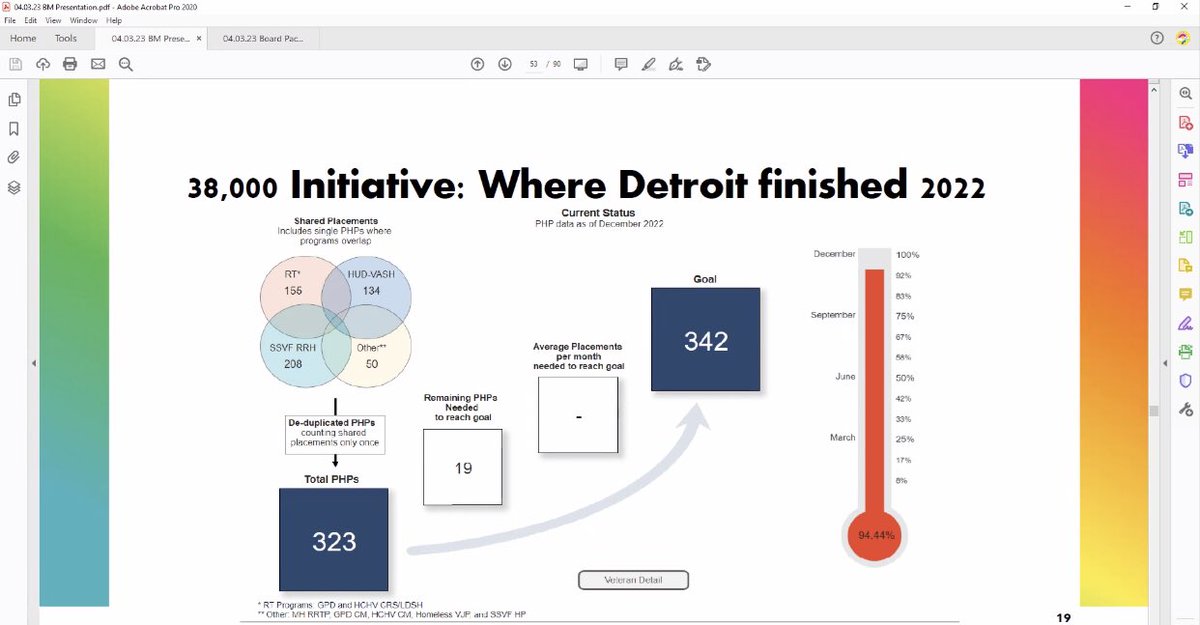Open the Protect shield tool
The width and height of the screenshot is (1200, 625).
(1186, 380)
